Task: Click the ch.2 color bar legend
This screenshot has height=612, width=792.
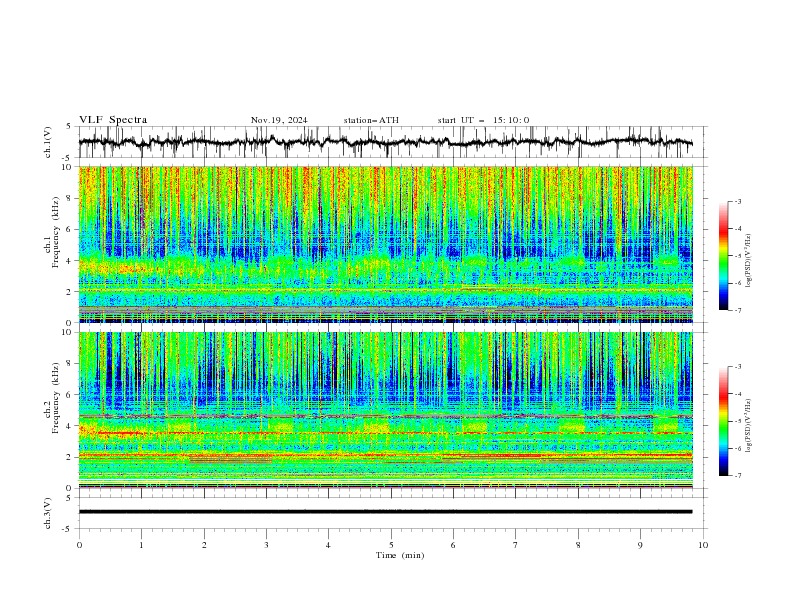Action: [x=723, y=421]
